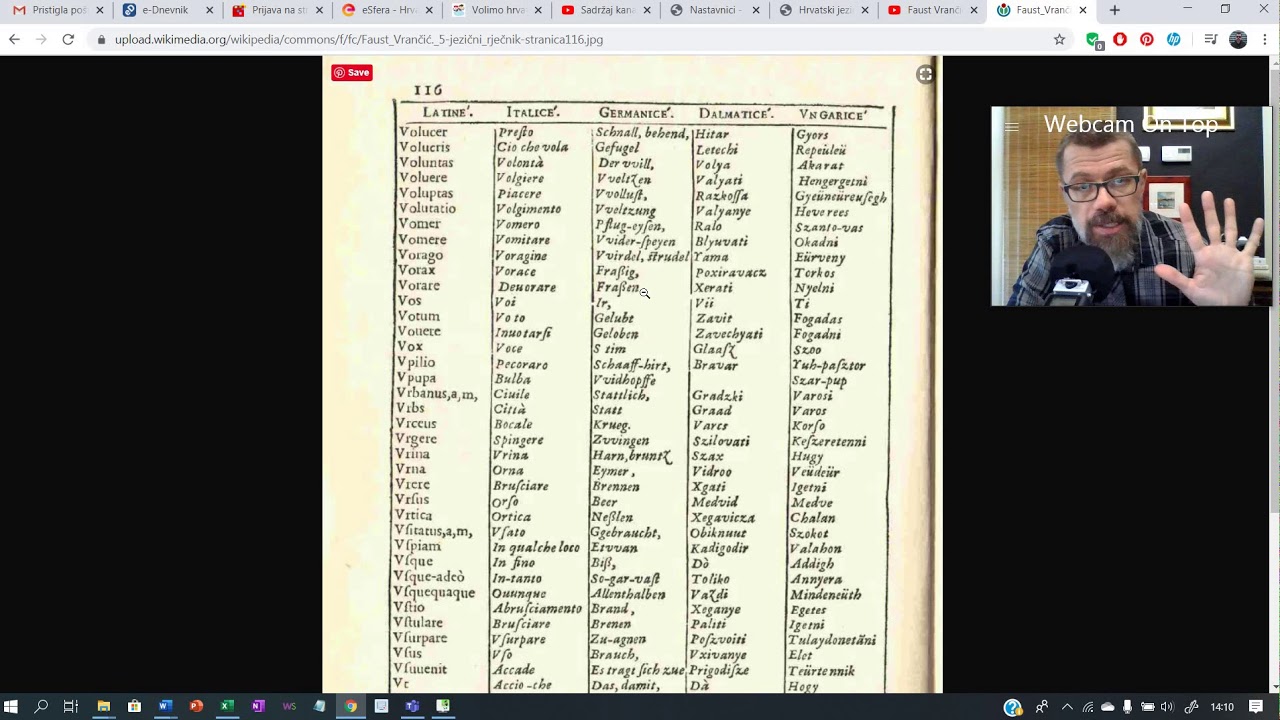Open Task View on the taskbar
This screenshot has width=1280, height=720.
click(x=70, y=706)
